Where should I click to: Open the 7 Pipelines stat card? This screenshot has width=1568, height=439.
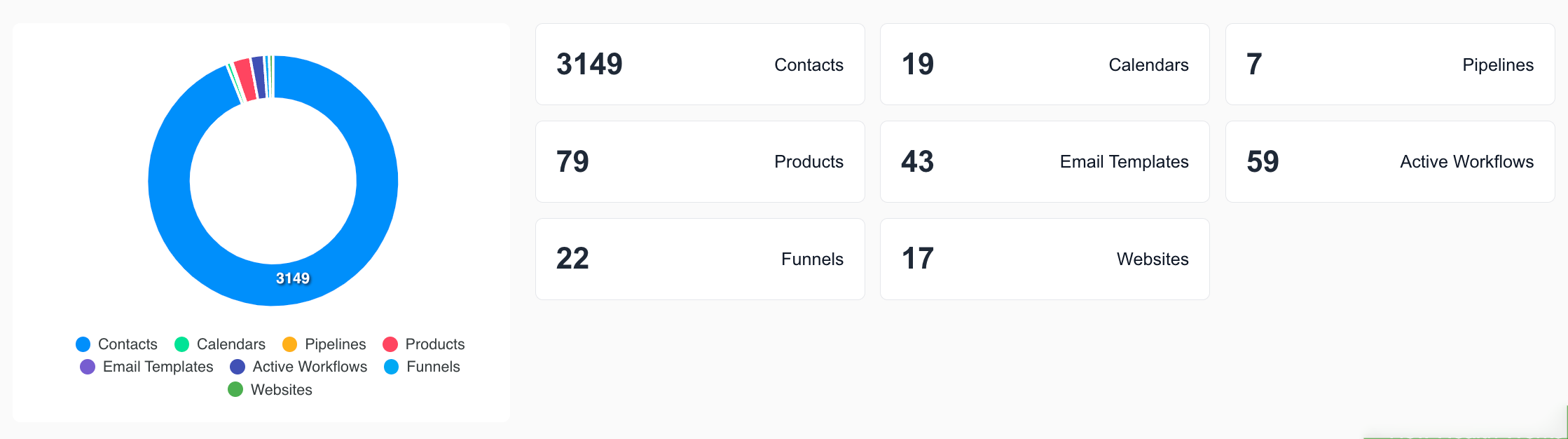coord(1390,65)
